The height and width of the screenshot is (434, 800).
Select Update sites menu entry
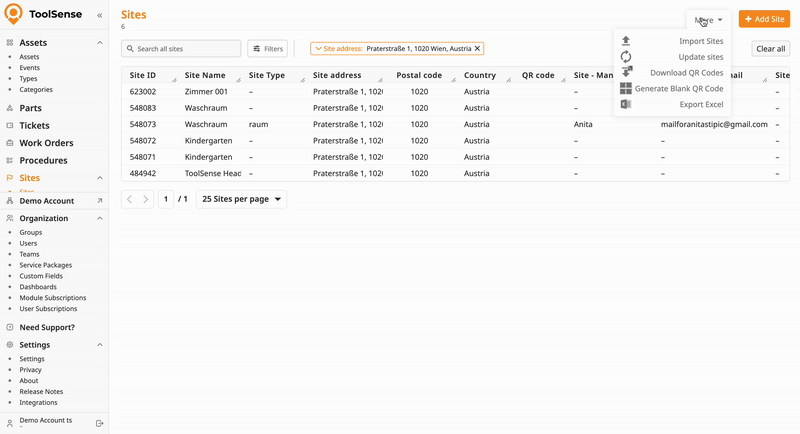click(672, 57)
